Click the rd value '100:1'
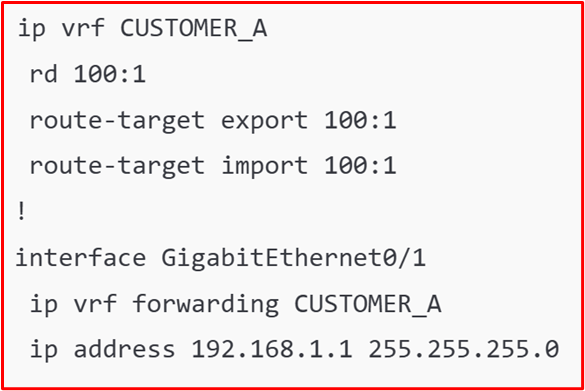585x391 pixels. 110,74
